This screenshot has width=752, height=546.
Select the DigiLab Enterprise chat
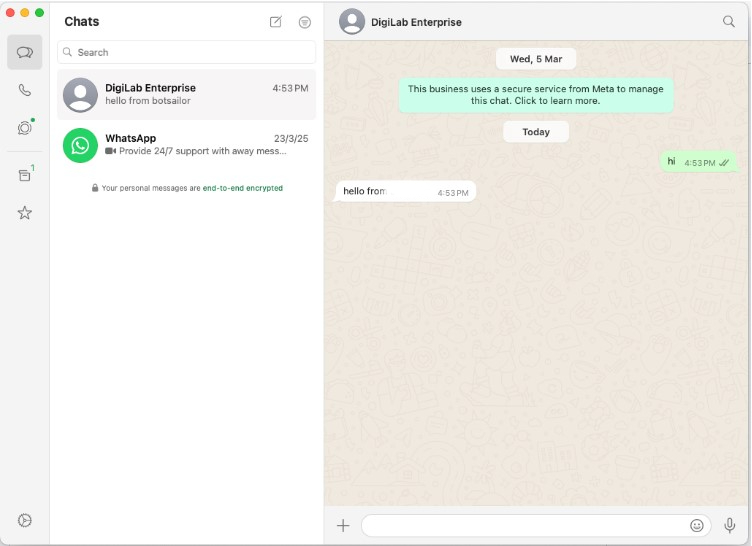(187, 95)
